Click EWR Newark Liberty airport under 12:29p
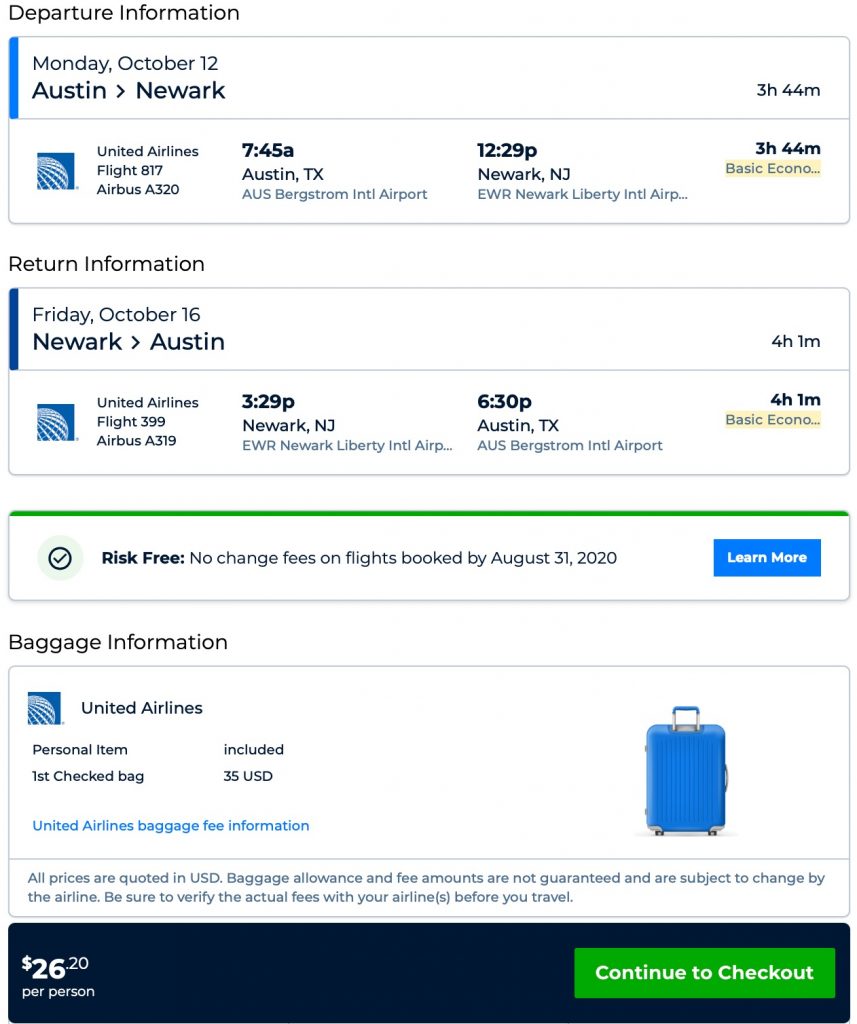 click(x=582, y=194)
